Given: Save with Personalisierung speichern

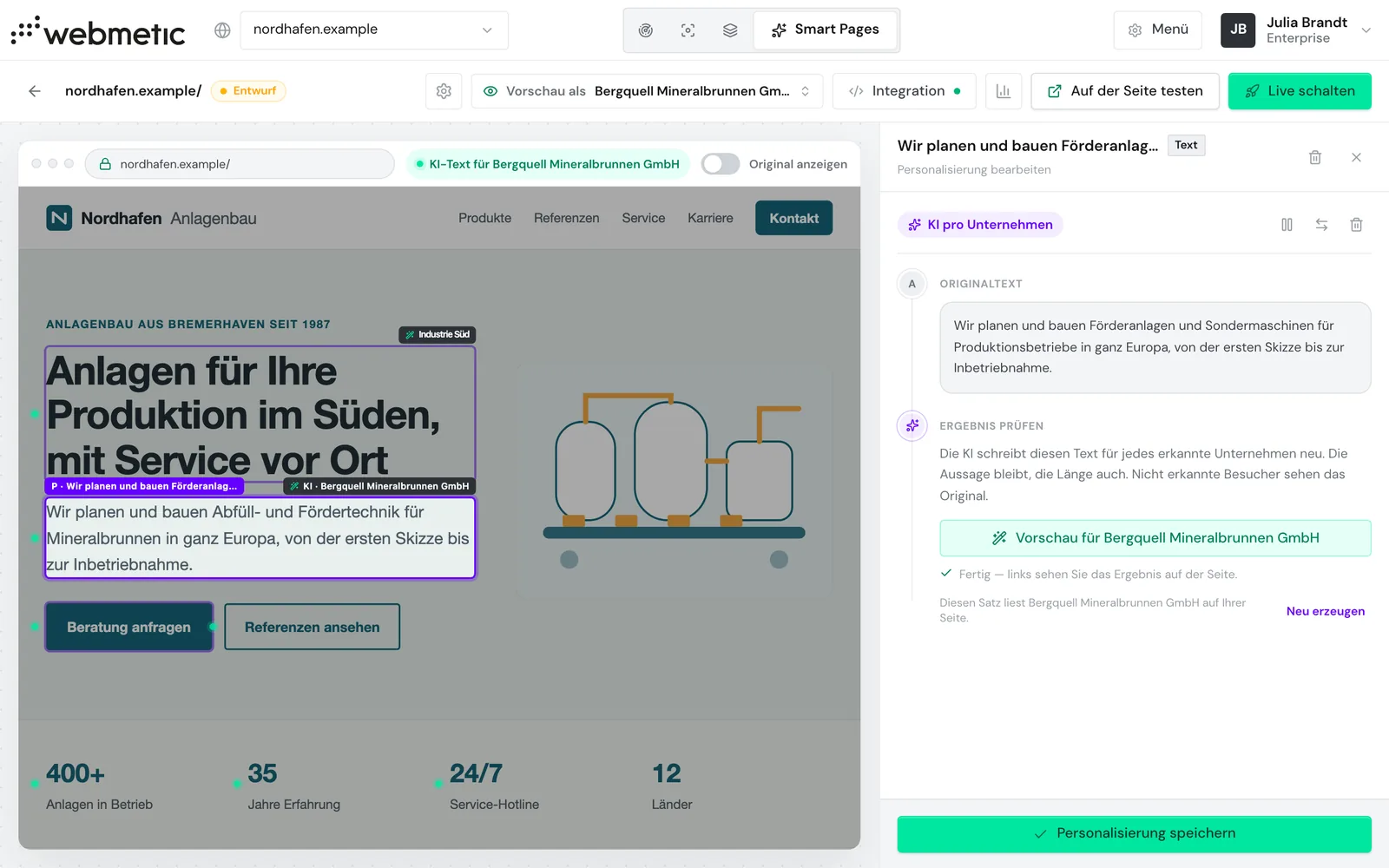Looking at the screenshot, I should (x=1135, y=834).
